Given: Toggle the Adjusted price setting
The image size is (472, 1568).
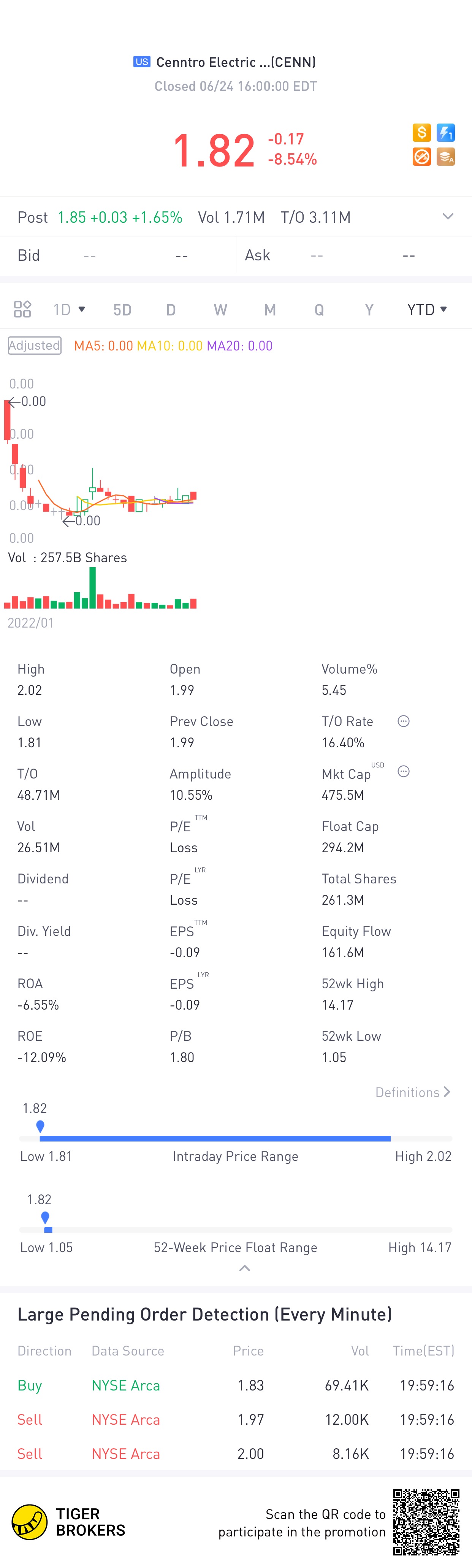Looking at the screenshot, I should point(35,346).
